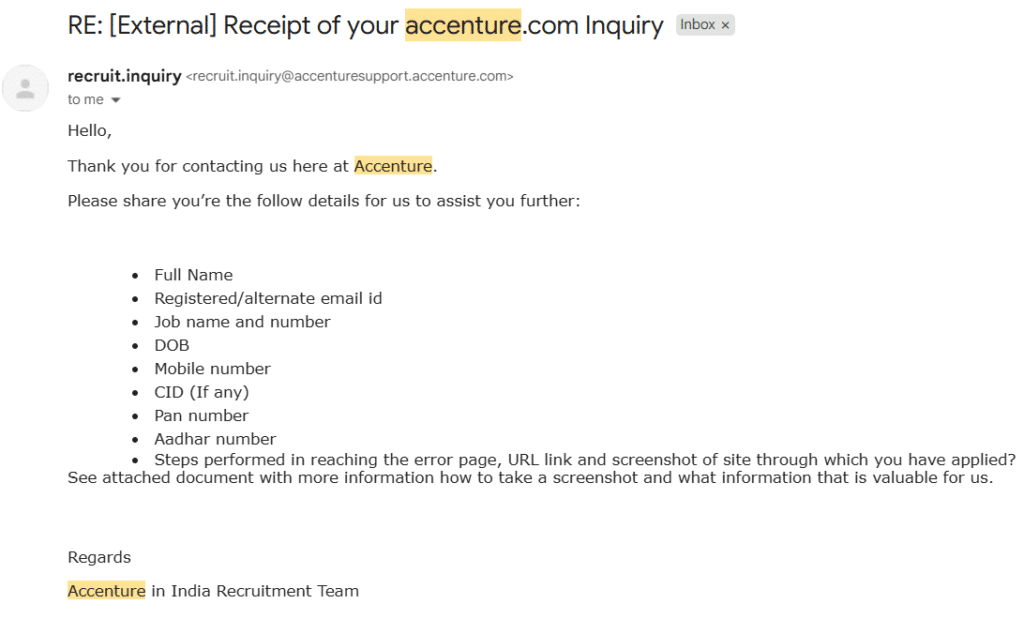Expand the recipient details via to-me arrow
Screen dimensions: 1024x619
(x=116, y=99)
